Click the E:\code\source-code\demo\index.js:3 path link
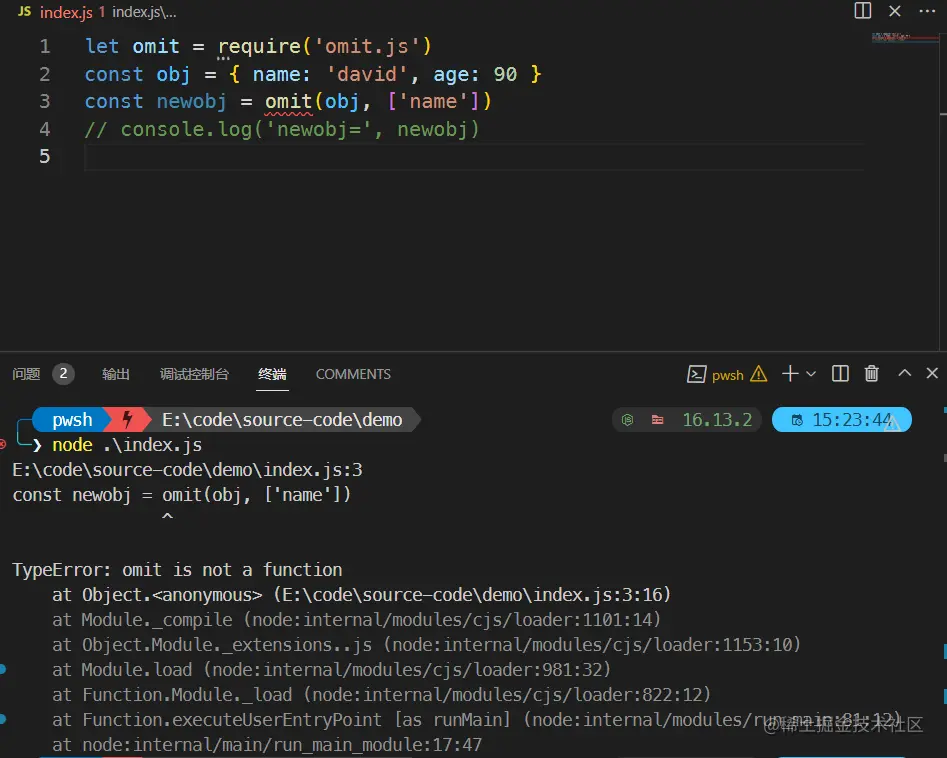947x758 pixels. click(x=187, y=470)
